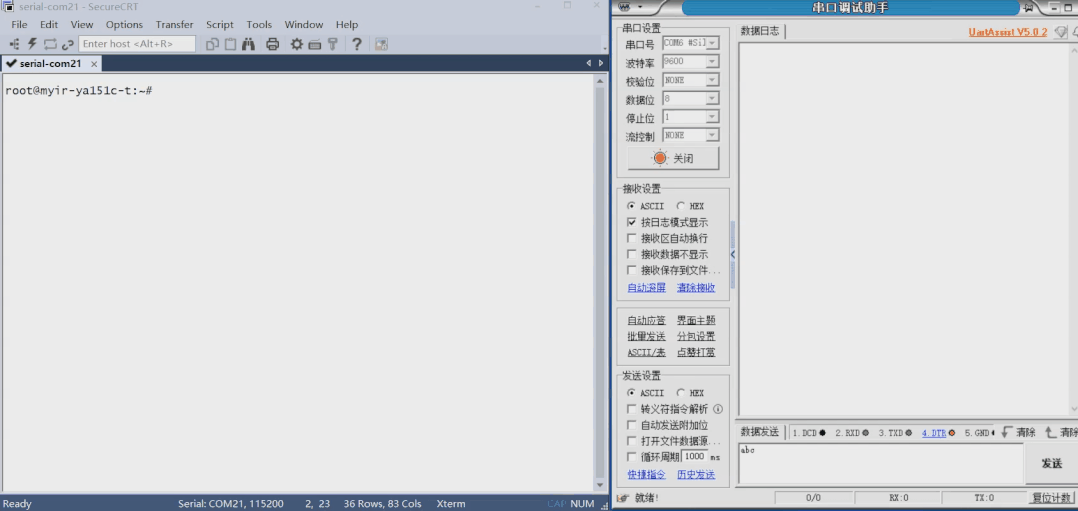Click the orange port status icon on 关闭 button
The height and width of the screenshot is (511, 1078).
[660, 158]
